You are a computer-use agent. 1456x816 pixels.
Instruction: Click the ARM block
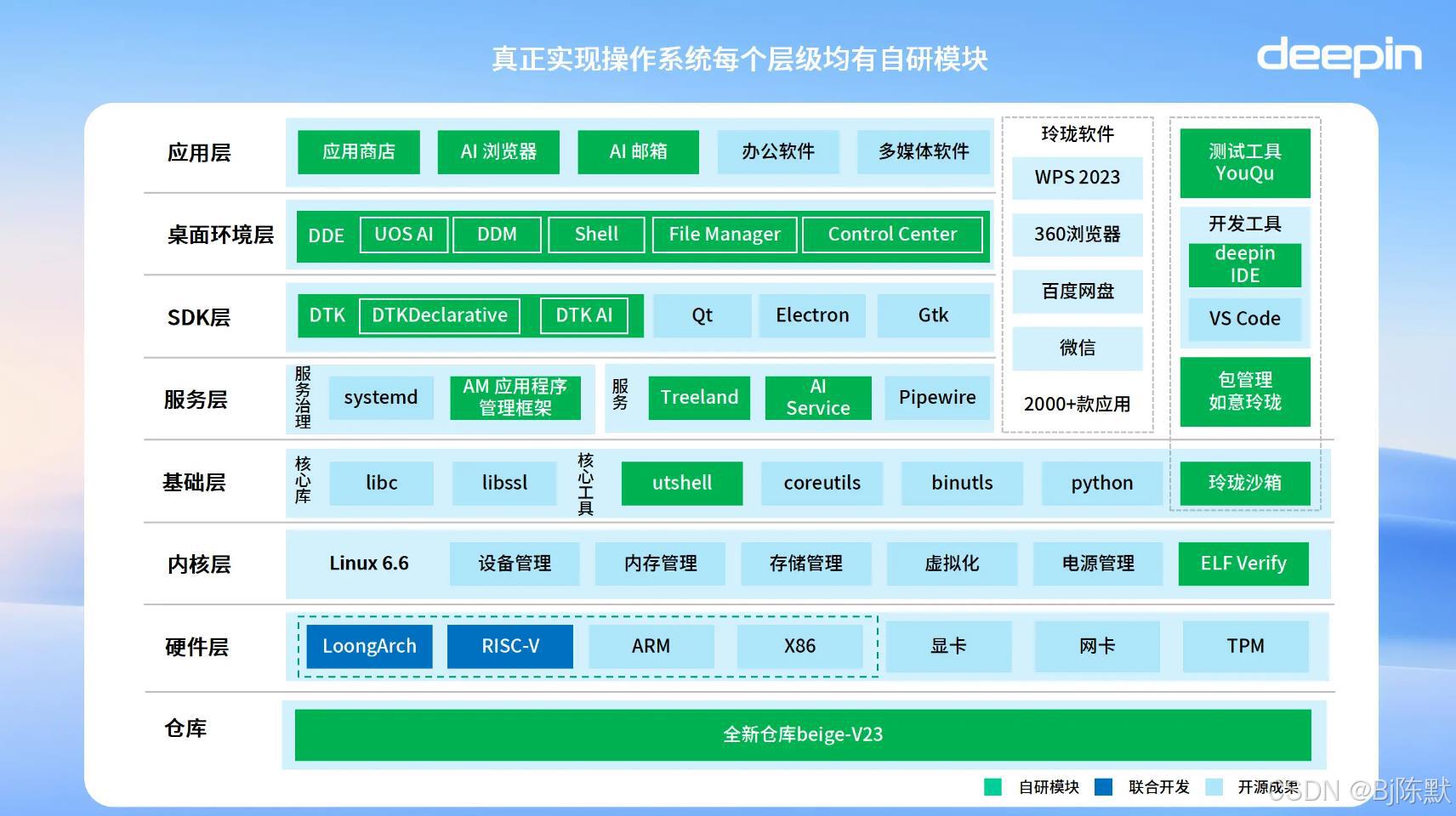651,647
